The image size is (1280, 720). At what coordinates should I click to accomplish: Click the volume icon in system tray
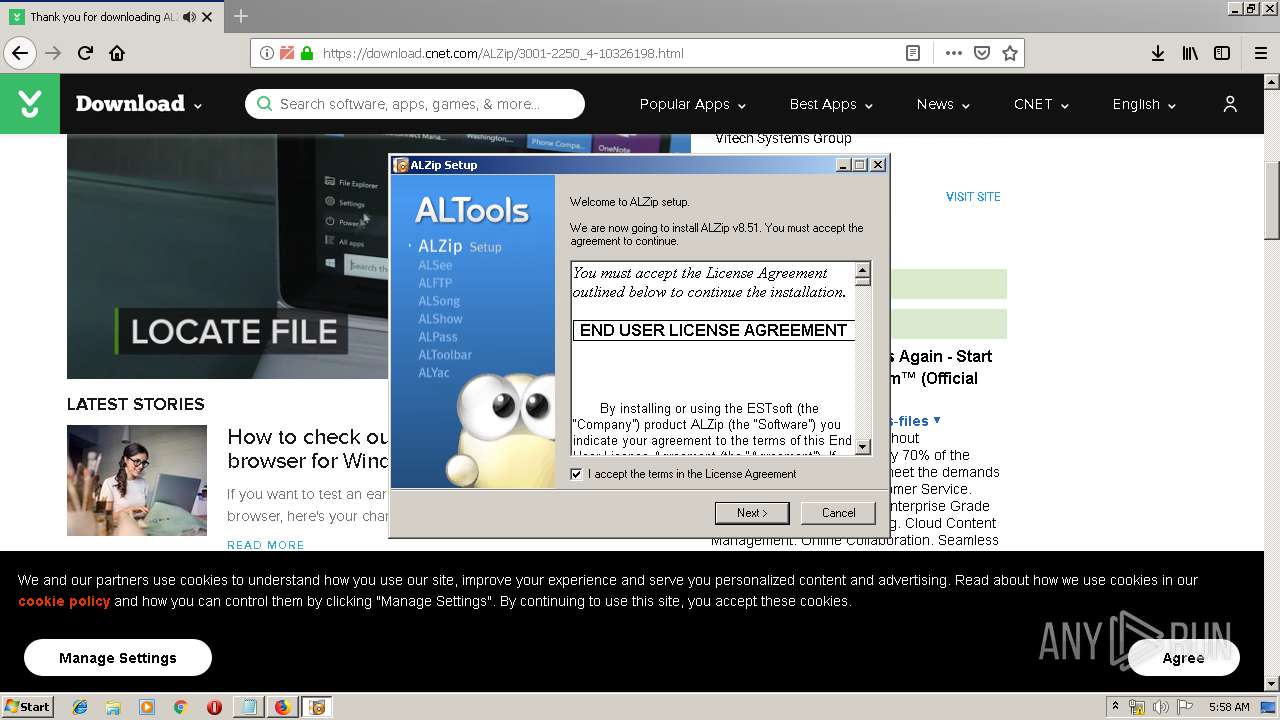(1160, 707)
